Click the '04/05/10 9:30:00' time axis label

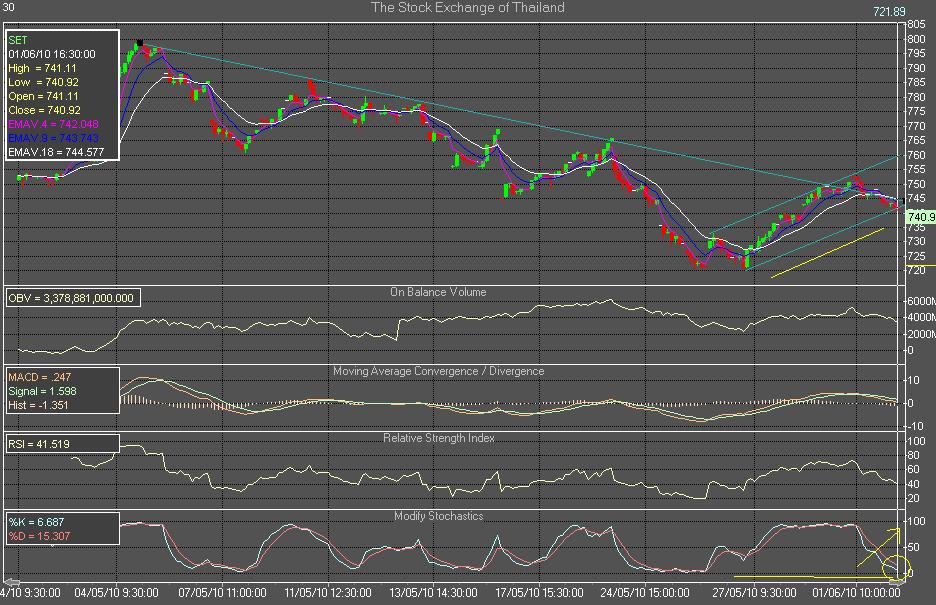click(x=116, y=593)
